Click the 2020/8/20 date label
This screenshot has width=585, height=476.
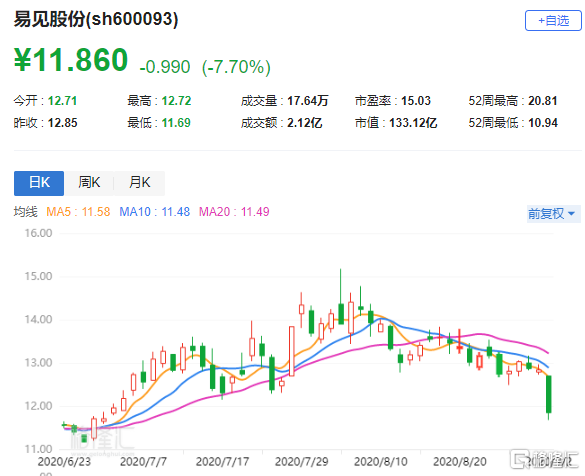(460, 462)
